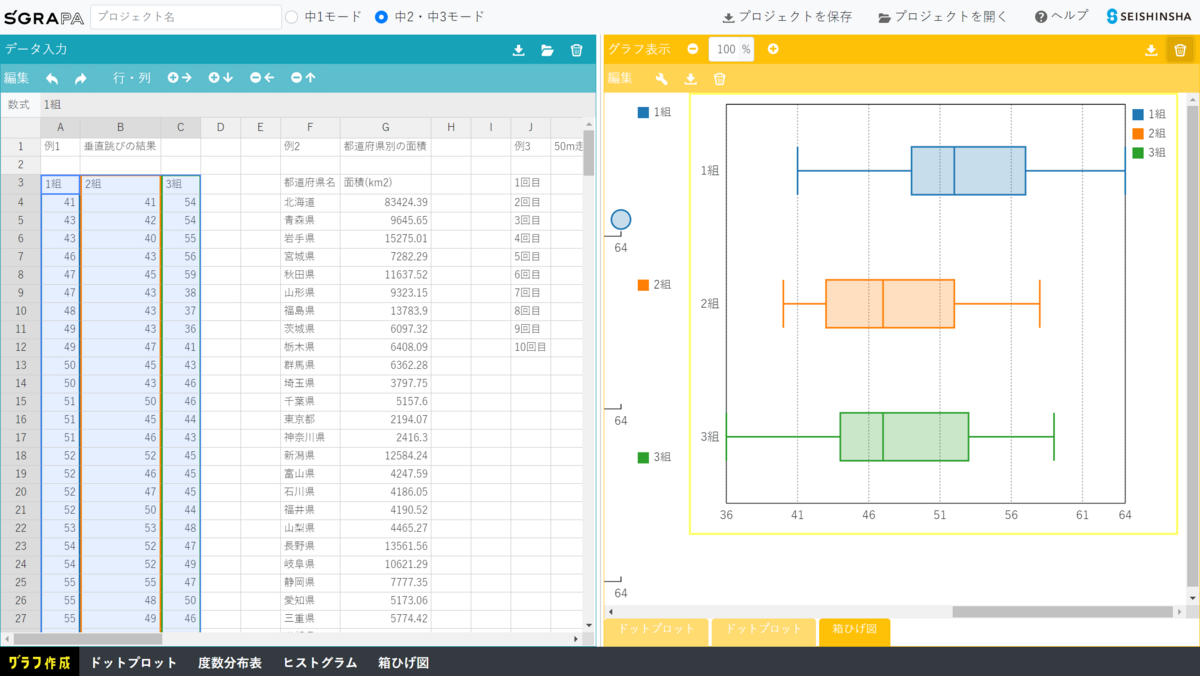1200x676 pixels.
Task: Click グラフ作成 in the bottom bar
Action: pos(39,662)
